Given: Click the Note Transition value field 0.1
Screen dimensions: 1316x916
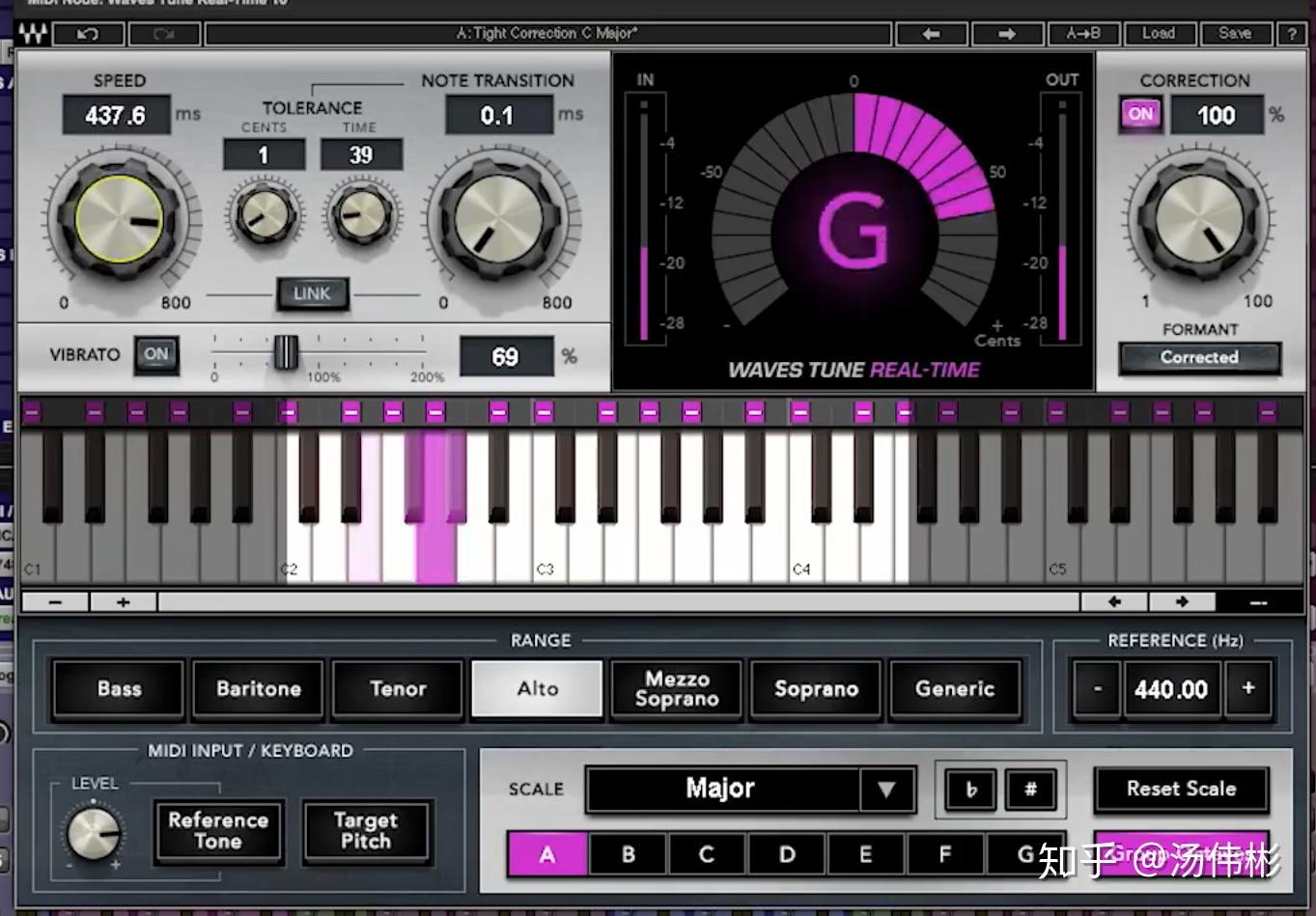Looking at the screenshot, I should click(x=497, y=115).
